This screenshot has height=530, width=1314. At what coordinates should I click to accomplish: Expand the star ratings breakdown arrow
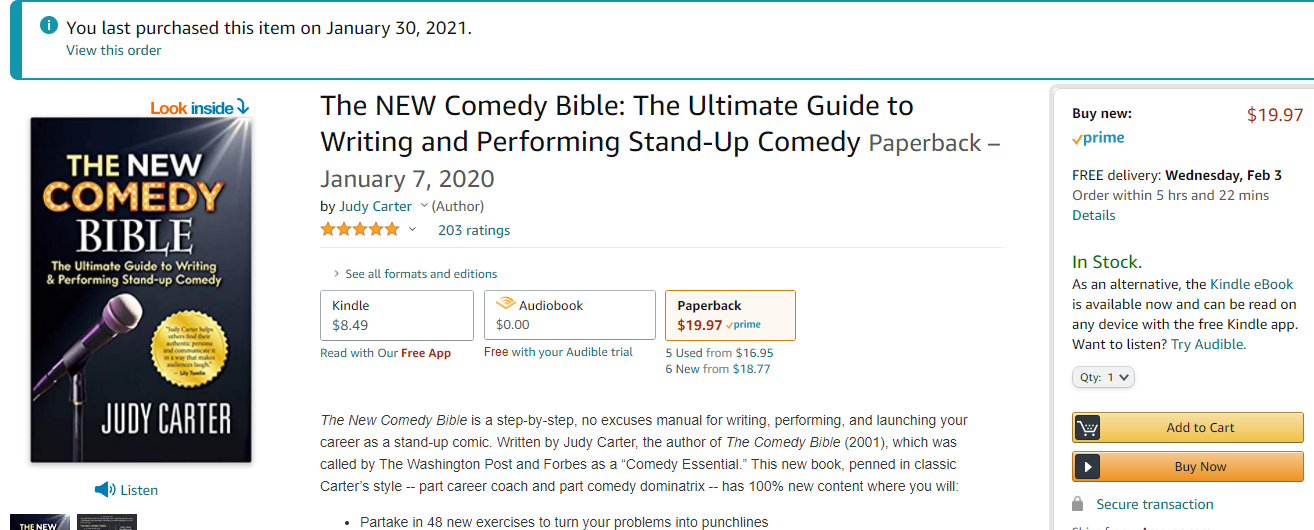point(412,230)
